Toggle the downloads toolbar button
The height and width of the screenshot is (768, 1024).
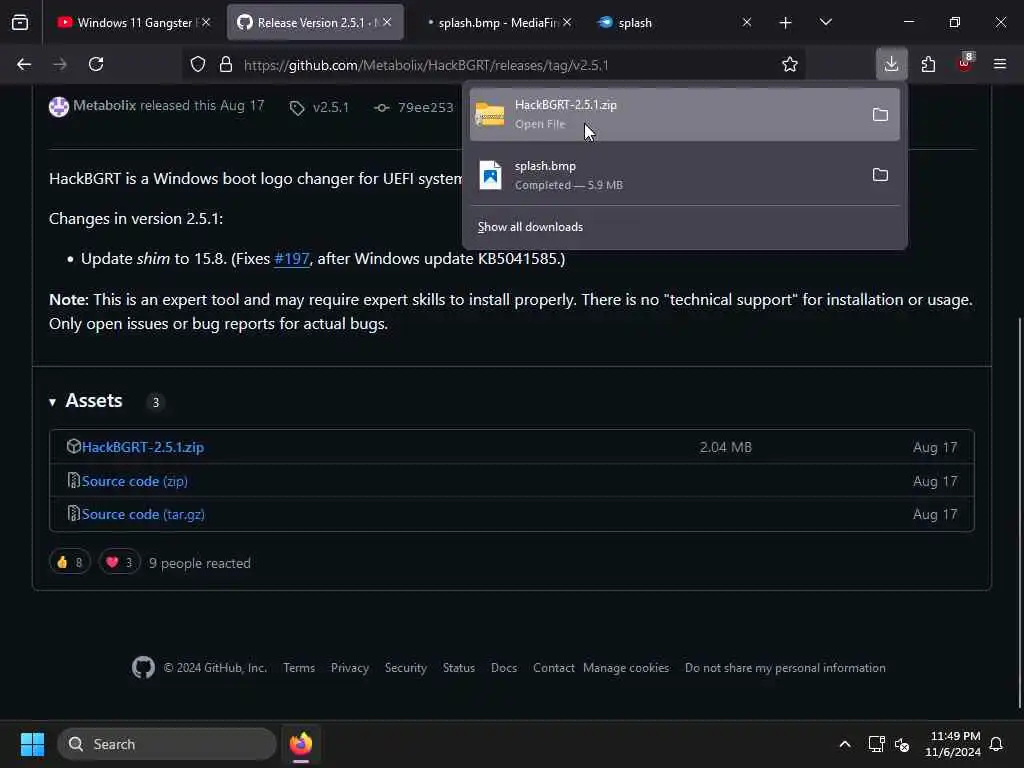pos(891,65)
